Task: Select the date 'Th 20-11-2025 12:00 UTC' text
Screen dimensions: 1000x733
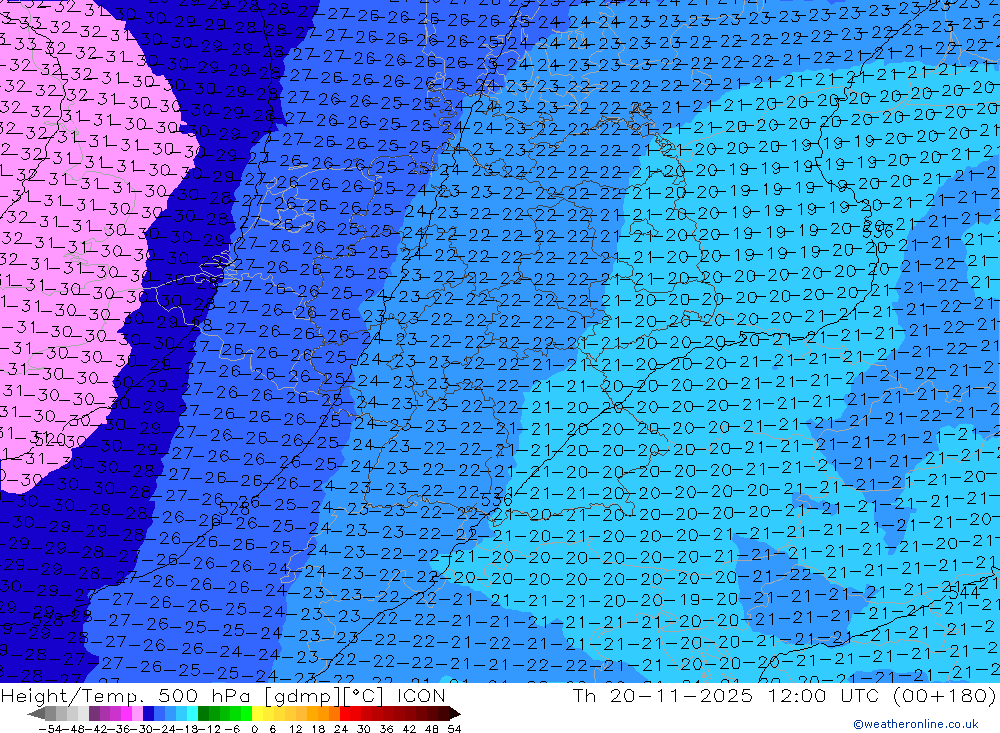Action: click(726, 695)
